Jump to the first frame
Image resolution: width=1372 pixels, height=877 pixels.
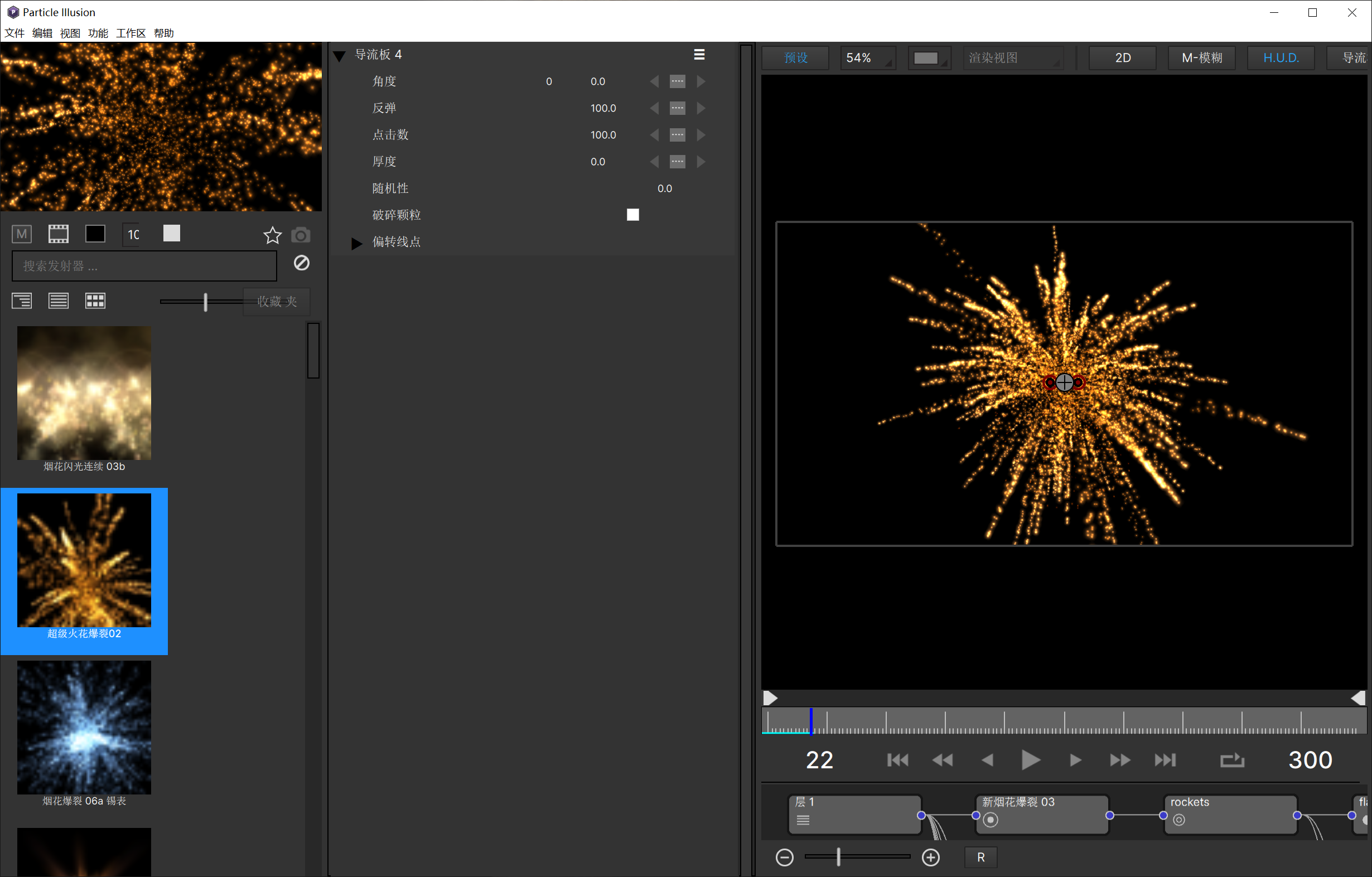[898, 760]
